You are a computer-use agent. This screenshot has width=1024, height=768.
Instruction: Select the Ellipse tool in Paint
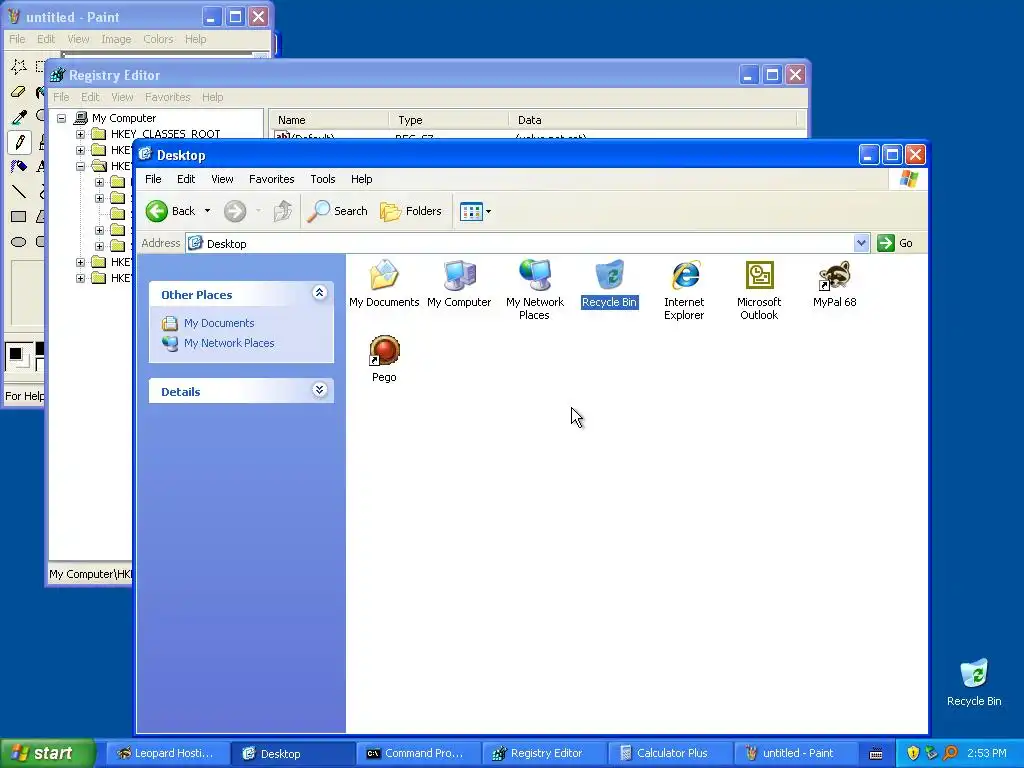pos(19,242)
